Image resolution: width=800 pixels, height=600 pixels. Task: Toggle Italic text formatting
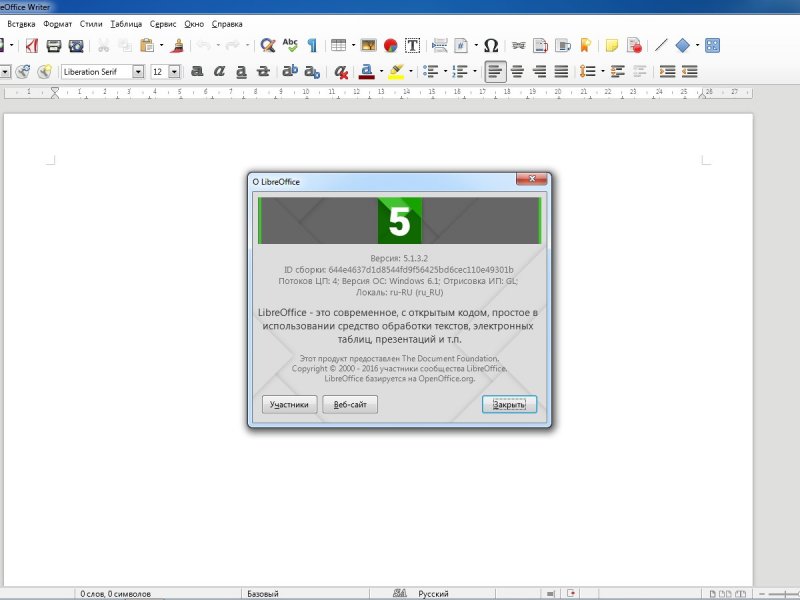coord(219,72)
